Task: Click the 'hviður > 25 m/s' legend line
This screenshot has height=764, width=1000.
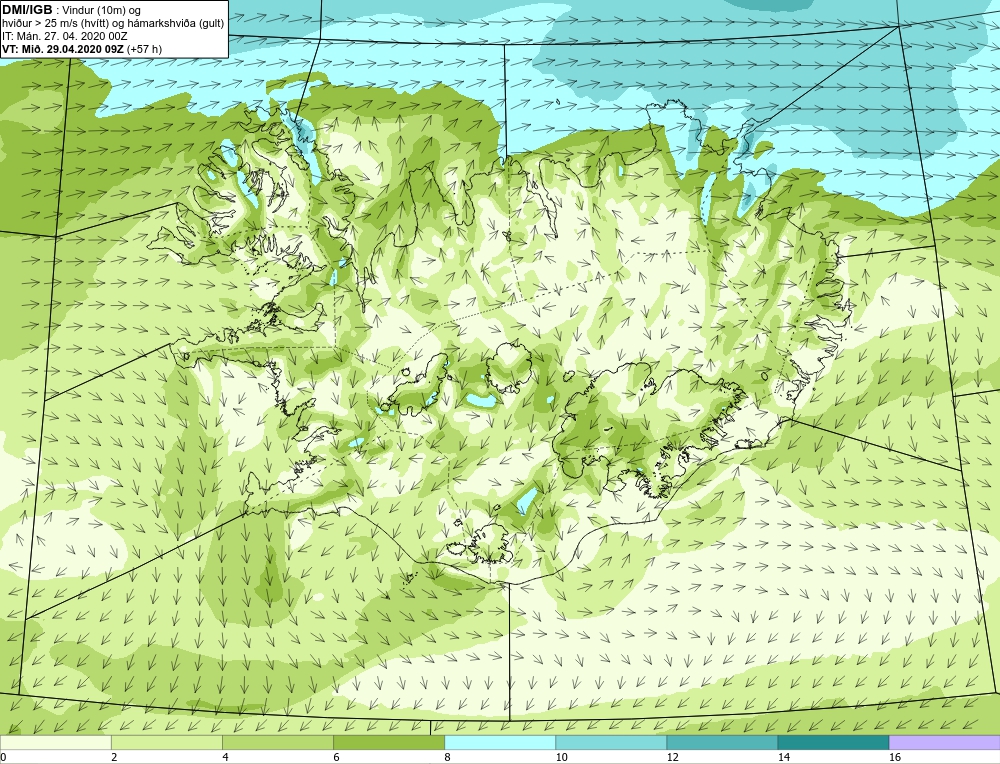Action: tap(113, 24)
